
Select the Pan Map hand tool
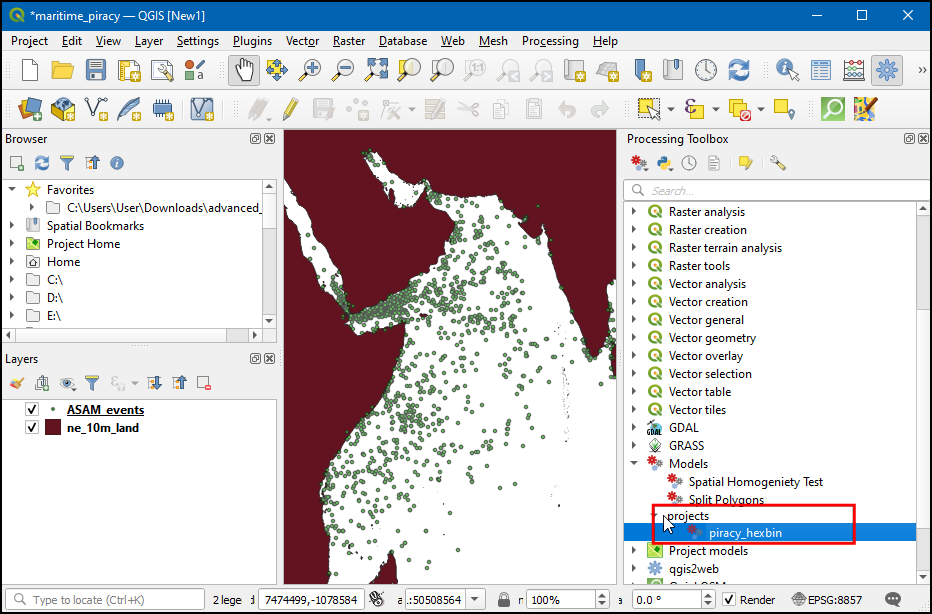click(244, 71)
